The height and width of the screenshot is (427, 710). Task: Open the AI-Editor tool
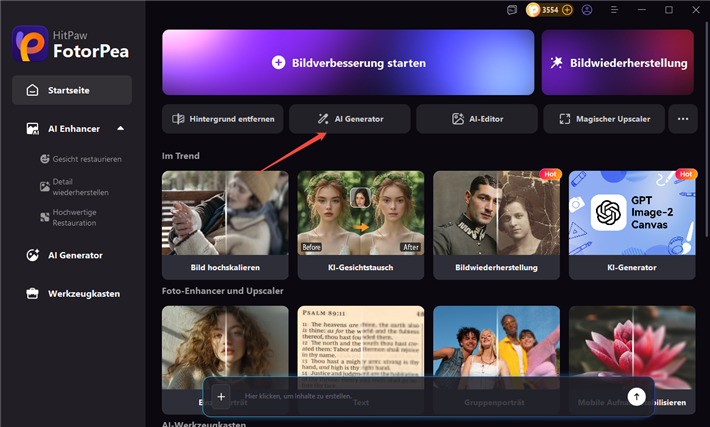click(477, 119)
